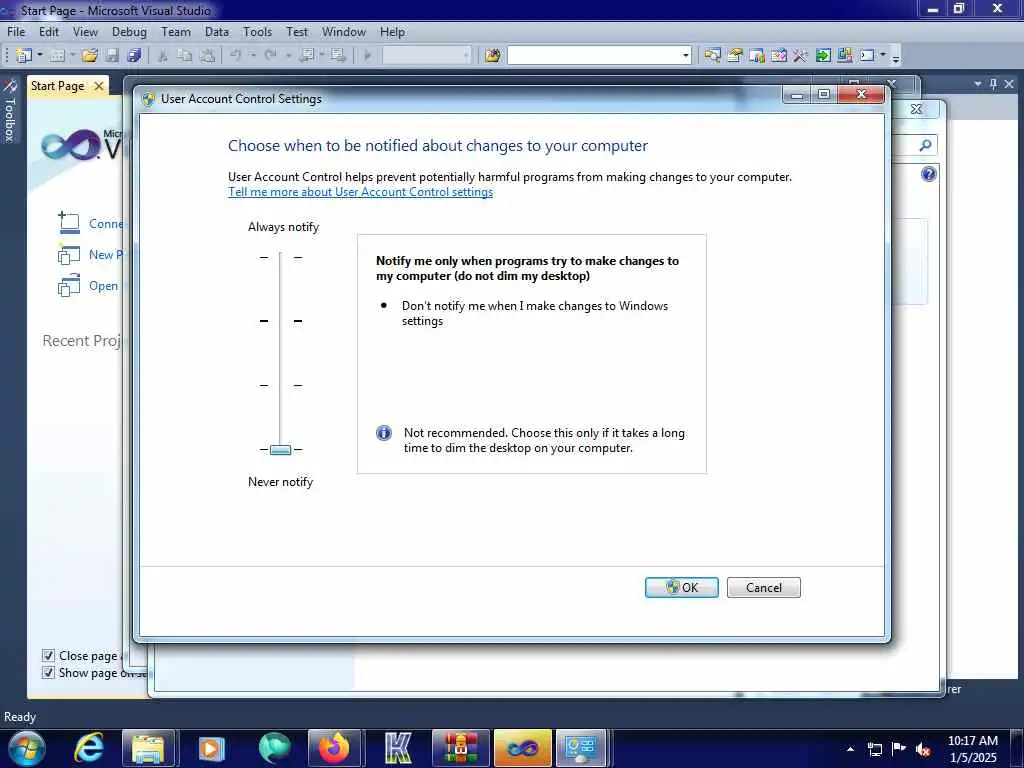
Task: Click the Open File folder icon
Action: coord(90,56)
